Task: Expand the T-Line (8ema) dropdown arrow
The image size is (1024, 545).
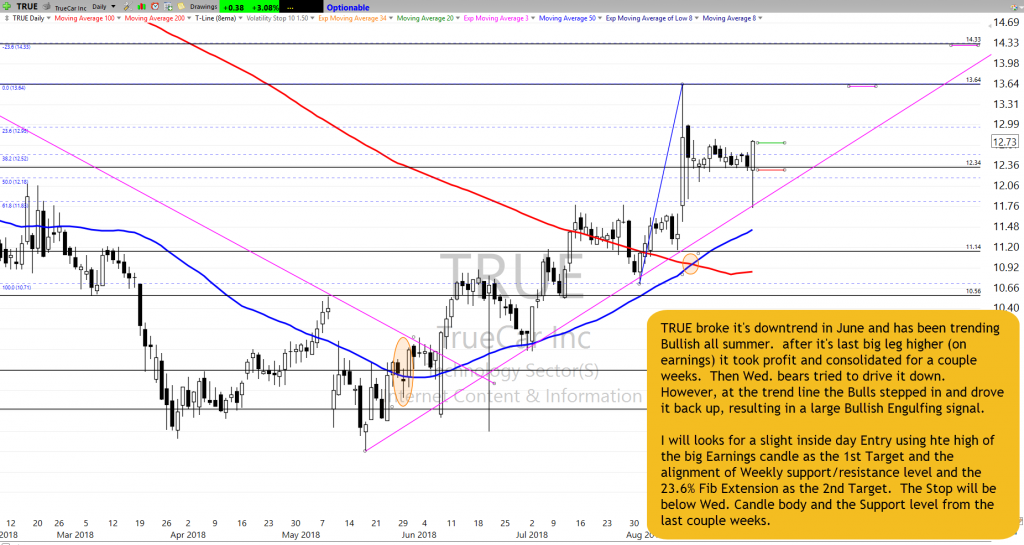Action: [240, 18]
